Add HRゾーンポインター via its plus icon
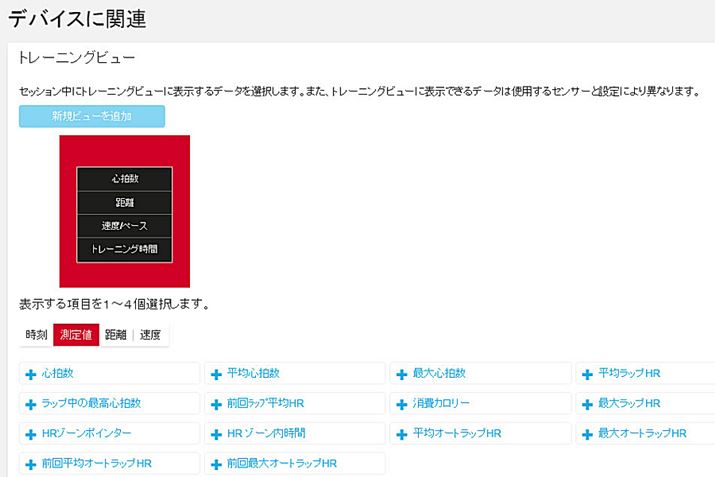Viewport: 715px width, 477px height. (30, 434)
